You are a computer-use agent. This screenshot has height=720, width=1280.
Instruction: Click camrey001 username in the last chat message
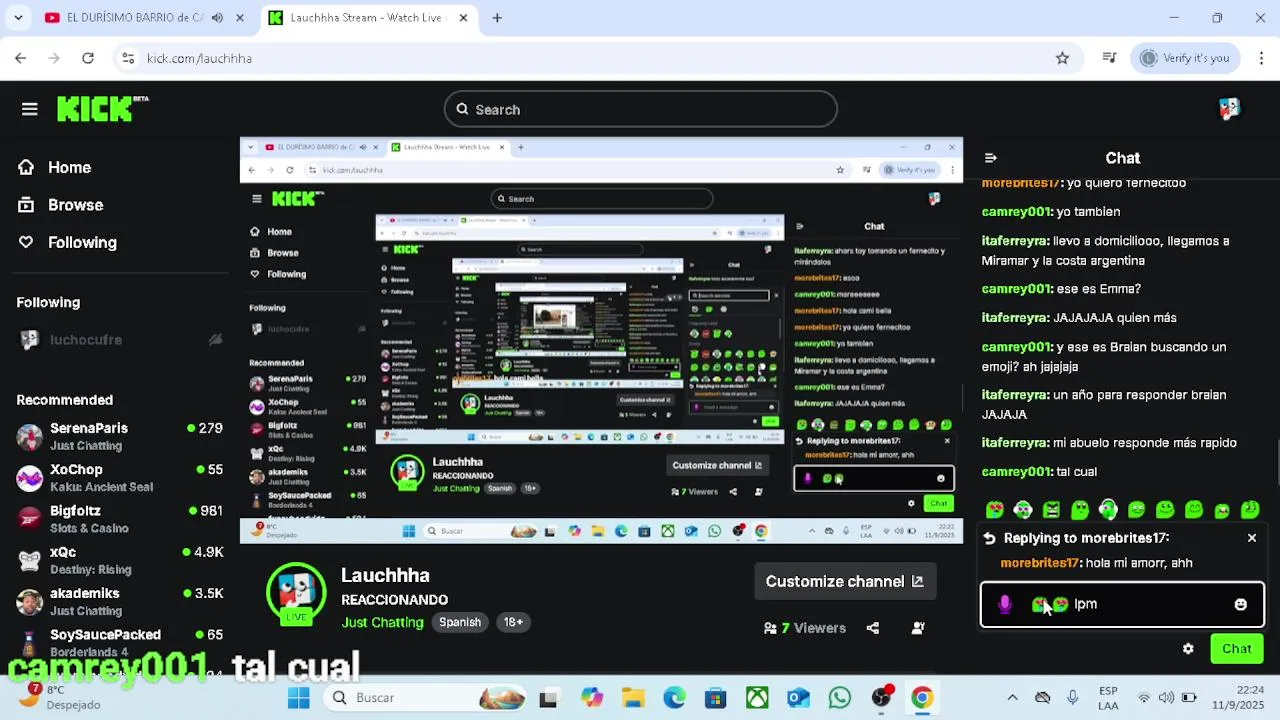pyautogui.click(x=1016, y=471)
